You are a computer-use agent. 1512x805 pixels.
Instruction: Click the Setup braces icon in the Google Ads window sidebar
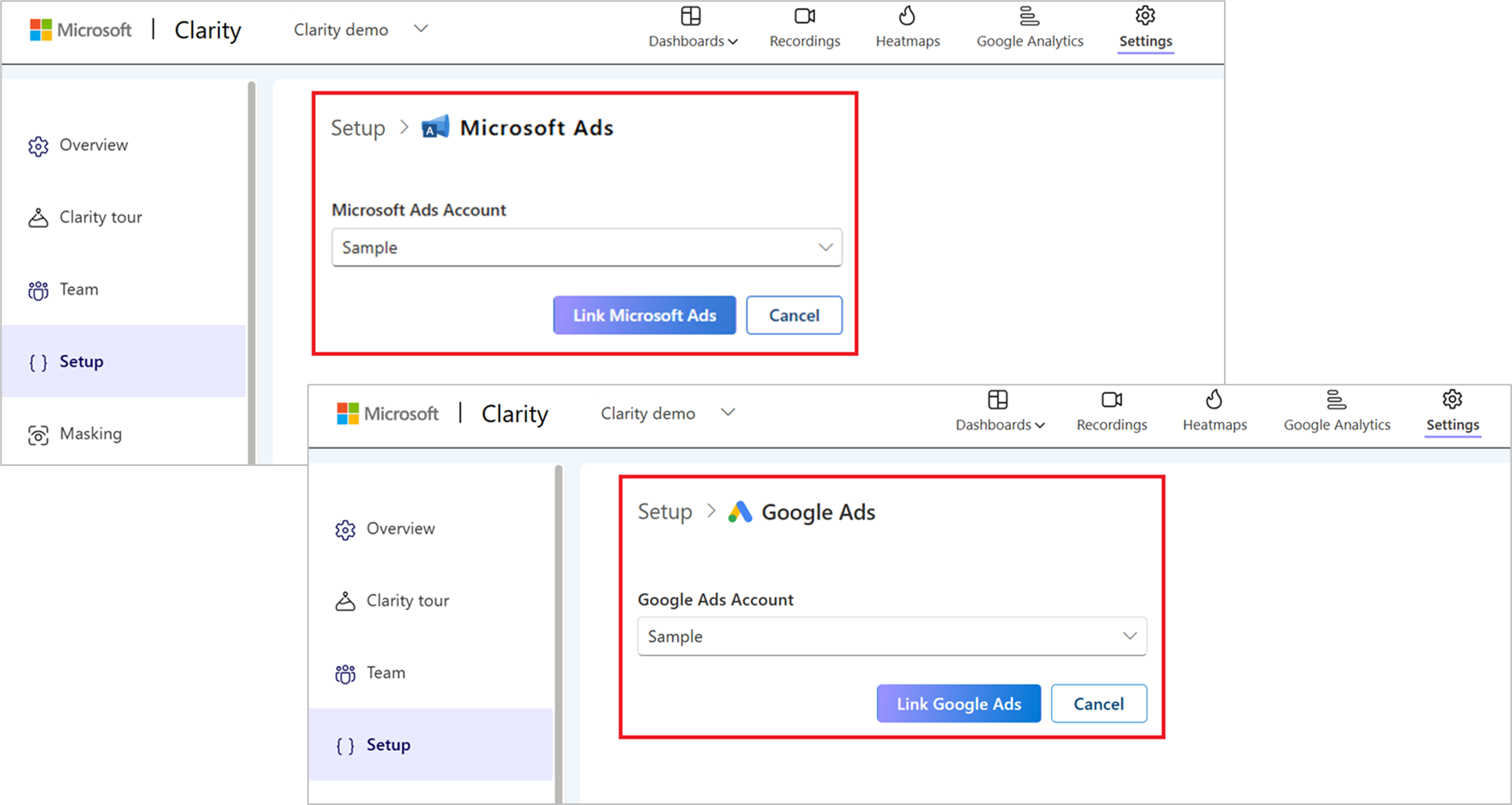pyautogui.click(x=345, y=746)
